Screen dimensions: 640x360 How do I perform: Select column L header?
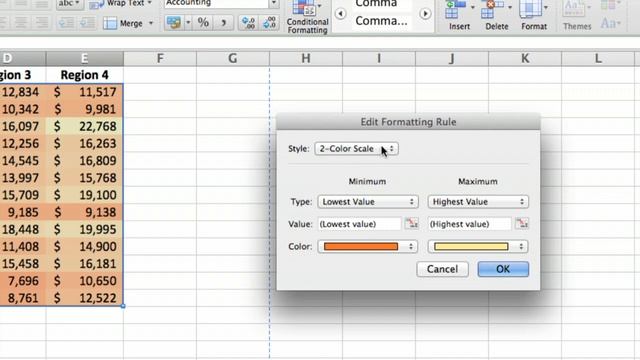[598, 58]
